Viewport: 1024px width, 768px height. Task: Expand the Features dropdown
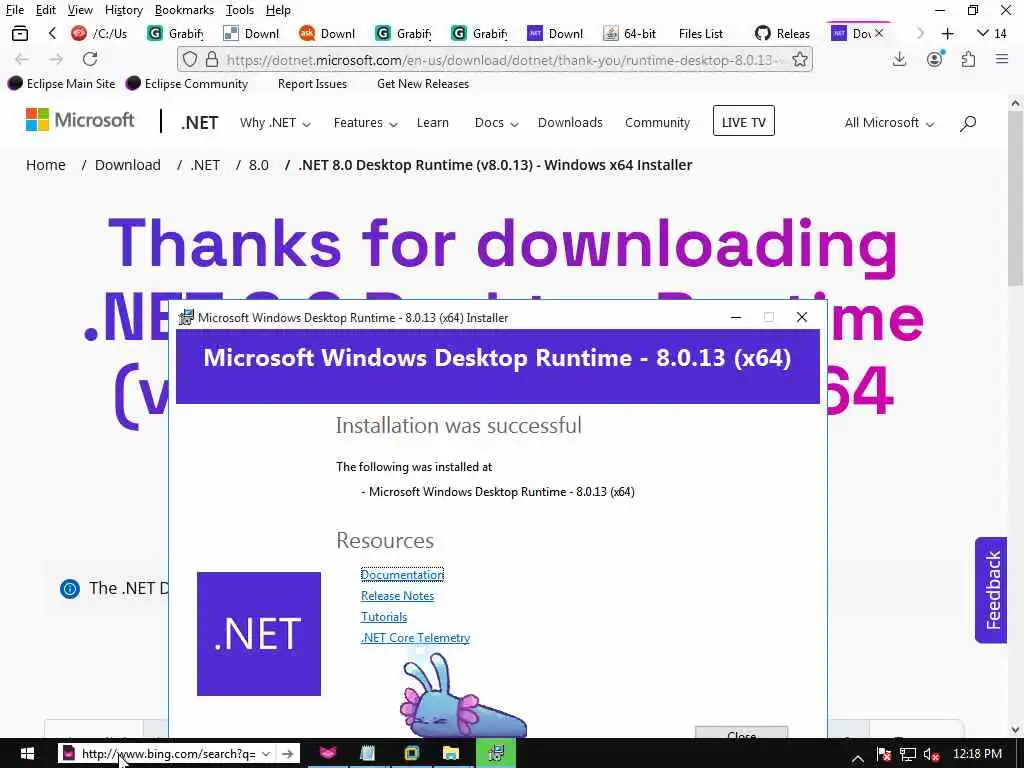pyautogui.click(x=365, y=123)
